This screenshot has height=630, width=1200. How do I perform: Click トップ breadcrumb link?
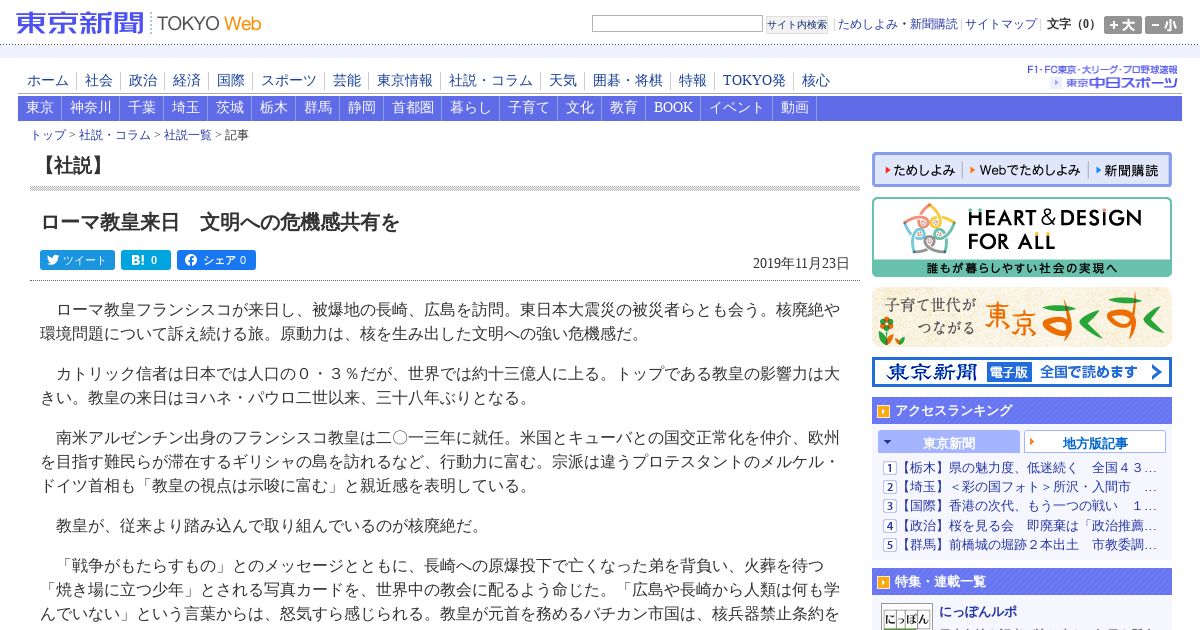pos(48,135)
